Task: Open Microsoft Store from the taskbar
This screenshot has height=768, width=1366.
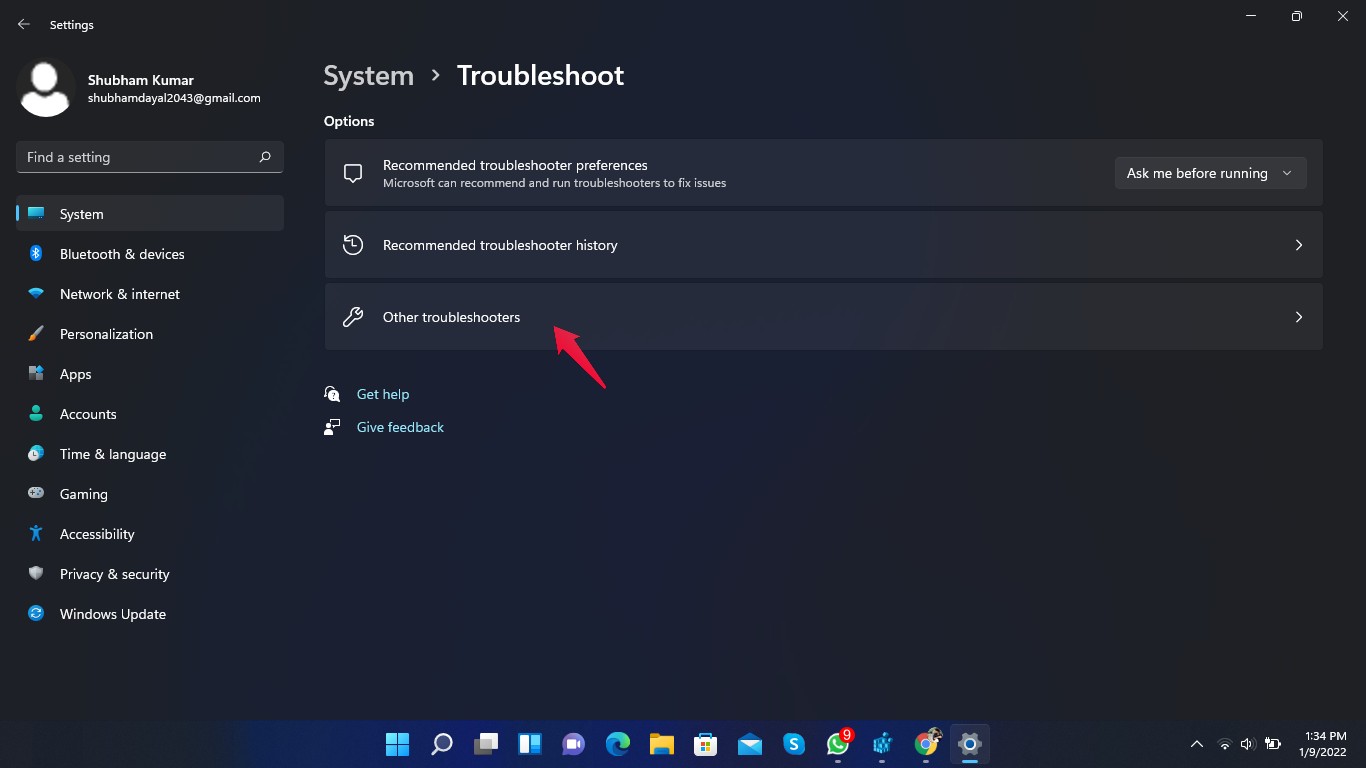Action: 705,744
